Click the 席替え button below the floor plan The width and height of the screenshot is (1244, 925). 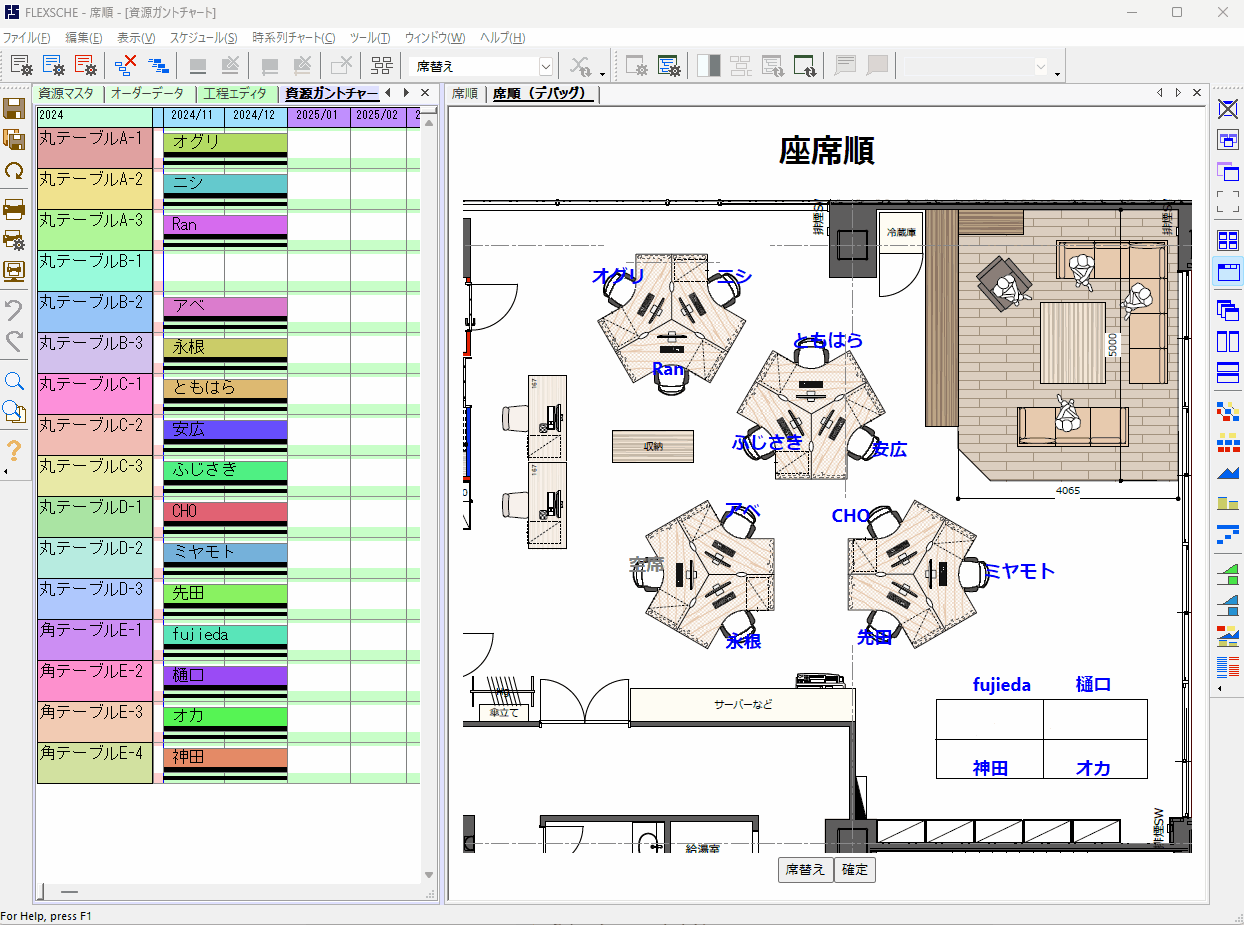[805, 870]
